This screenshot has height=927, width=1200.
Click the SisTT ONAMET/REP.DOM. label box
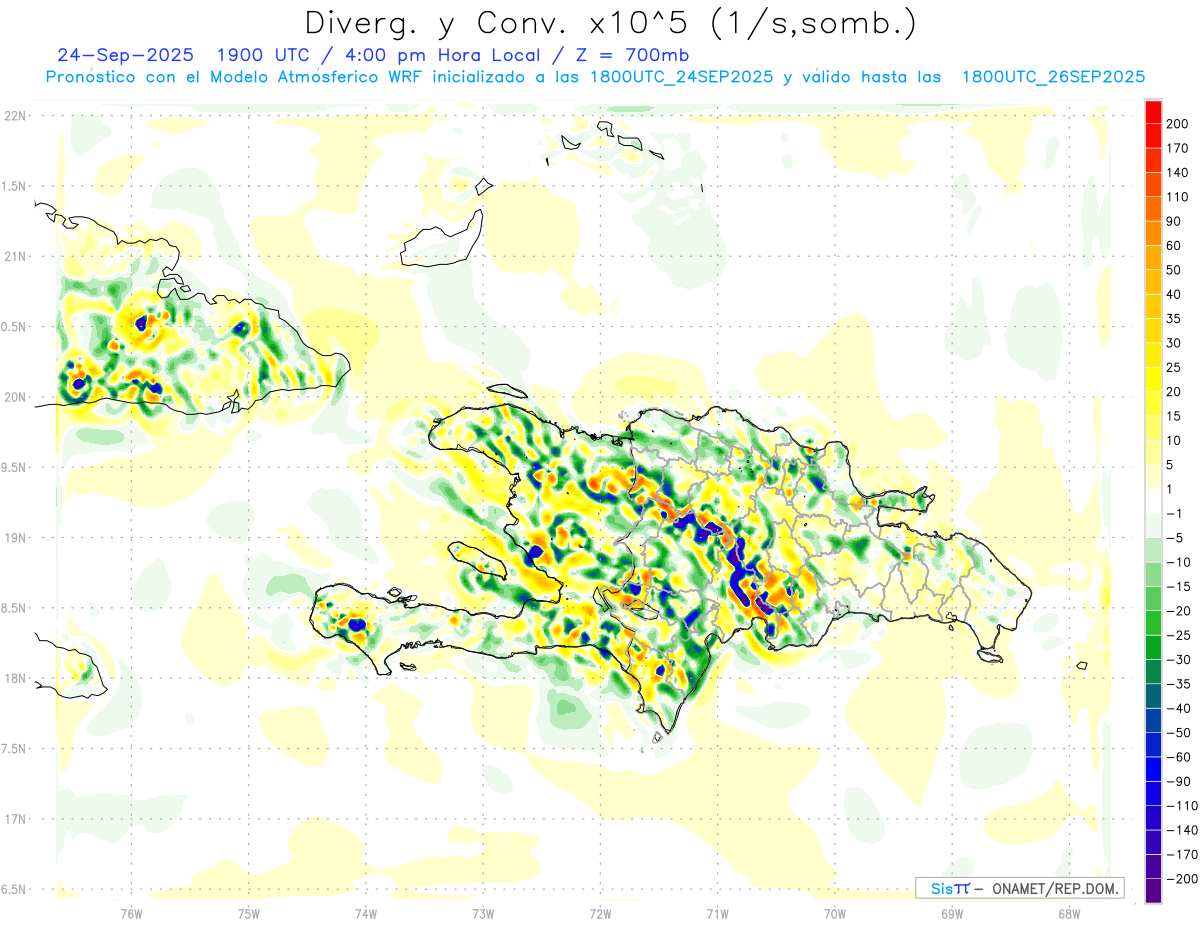1019,888
